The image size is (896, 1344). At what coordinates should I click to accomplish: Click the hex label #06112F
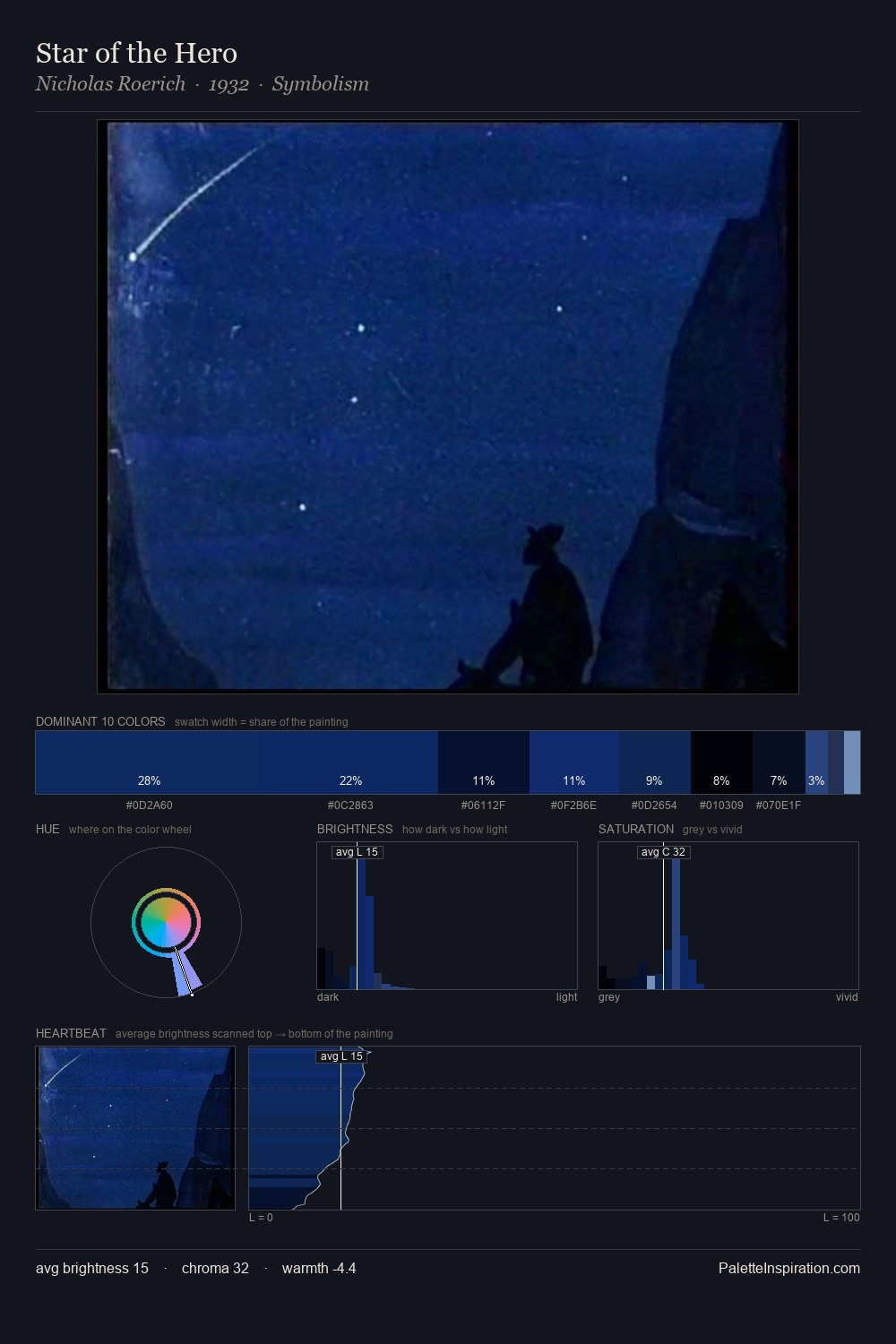pos(484,806)
